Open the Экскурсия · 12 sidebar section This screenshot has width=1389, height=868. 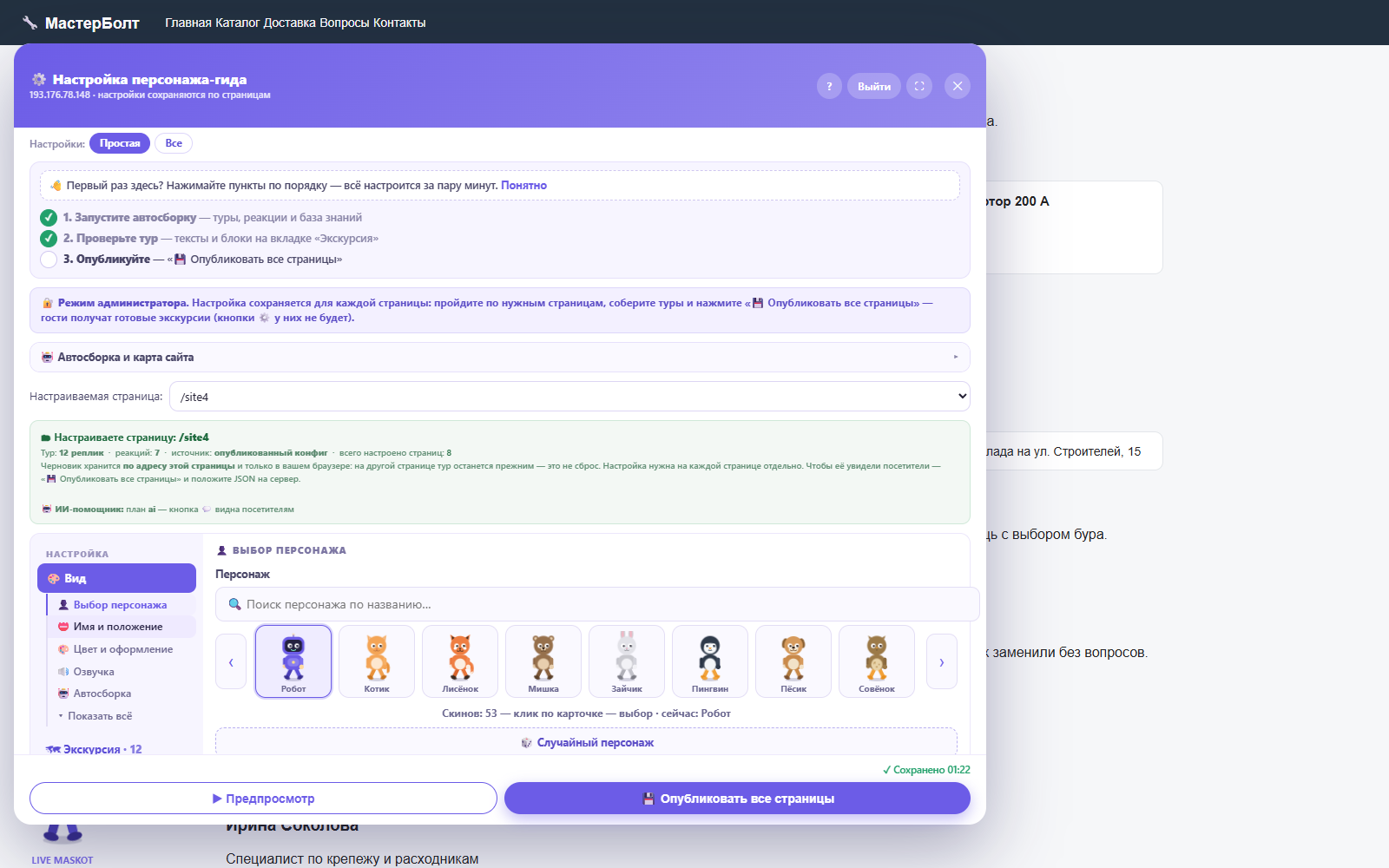[x=94, y=749]
